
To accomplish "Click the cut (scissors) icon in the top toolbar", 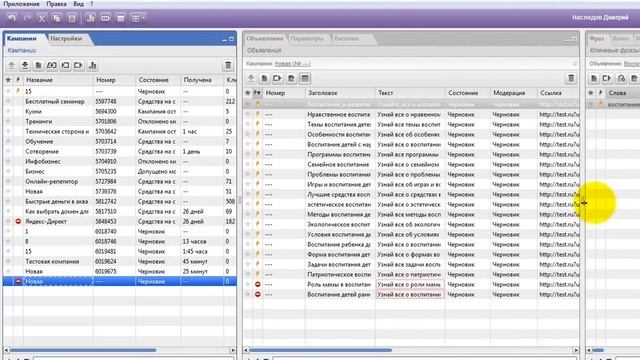I will [x=42, y=18].
